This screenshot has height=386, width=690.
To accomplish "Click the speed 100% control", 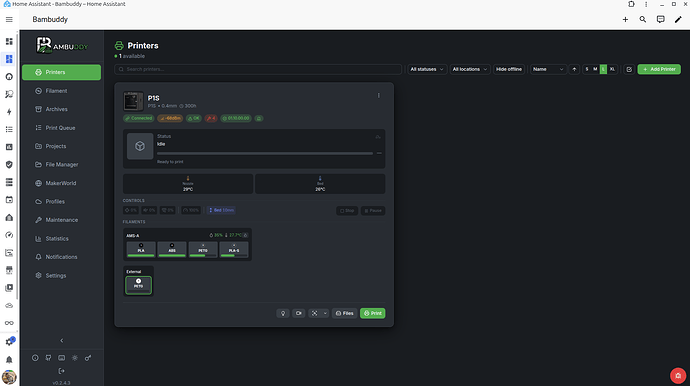I will coord(191,210).
